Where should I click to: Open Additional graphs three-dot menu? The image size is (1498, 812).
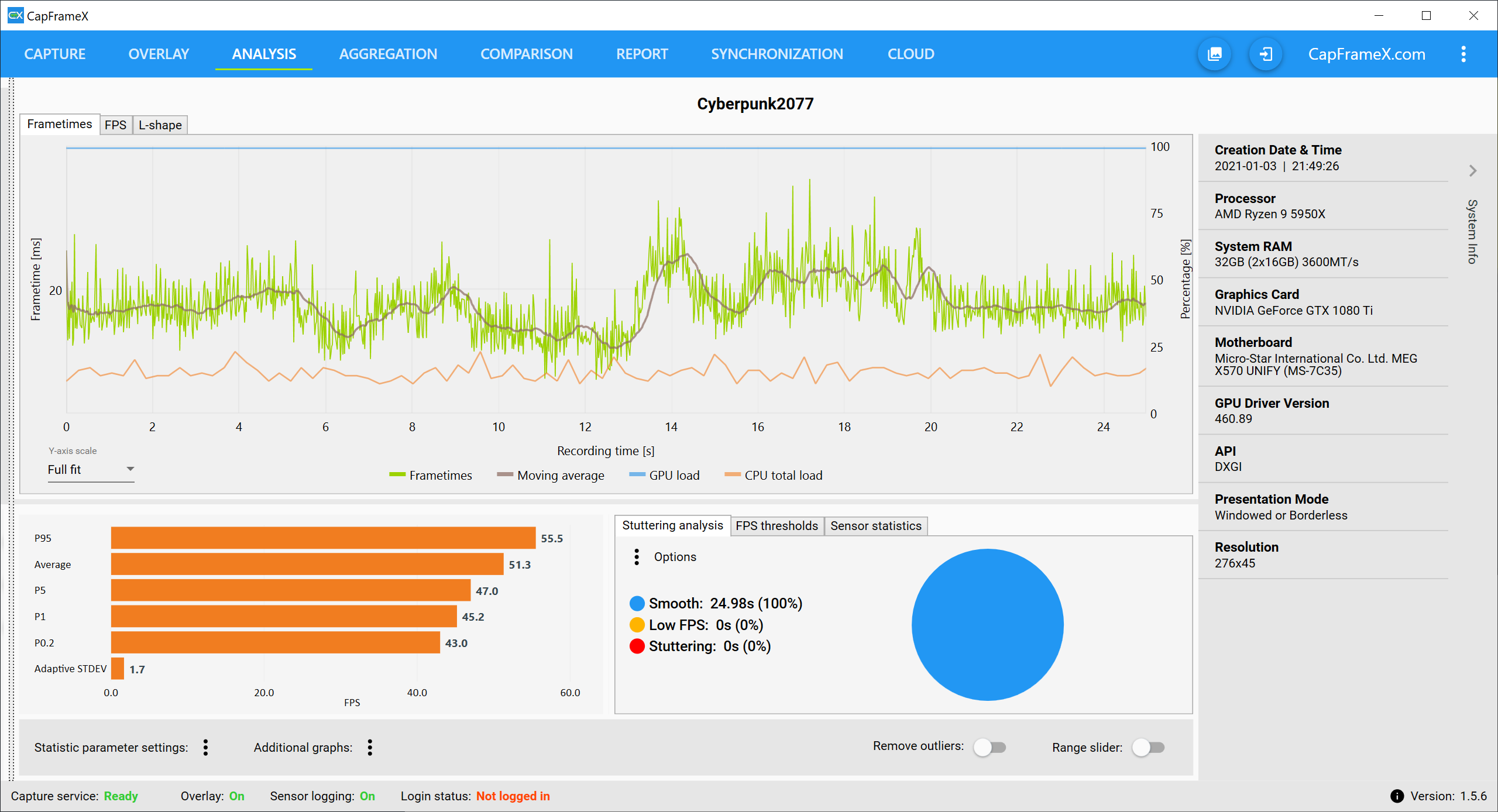click(370, 747)
